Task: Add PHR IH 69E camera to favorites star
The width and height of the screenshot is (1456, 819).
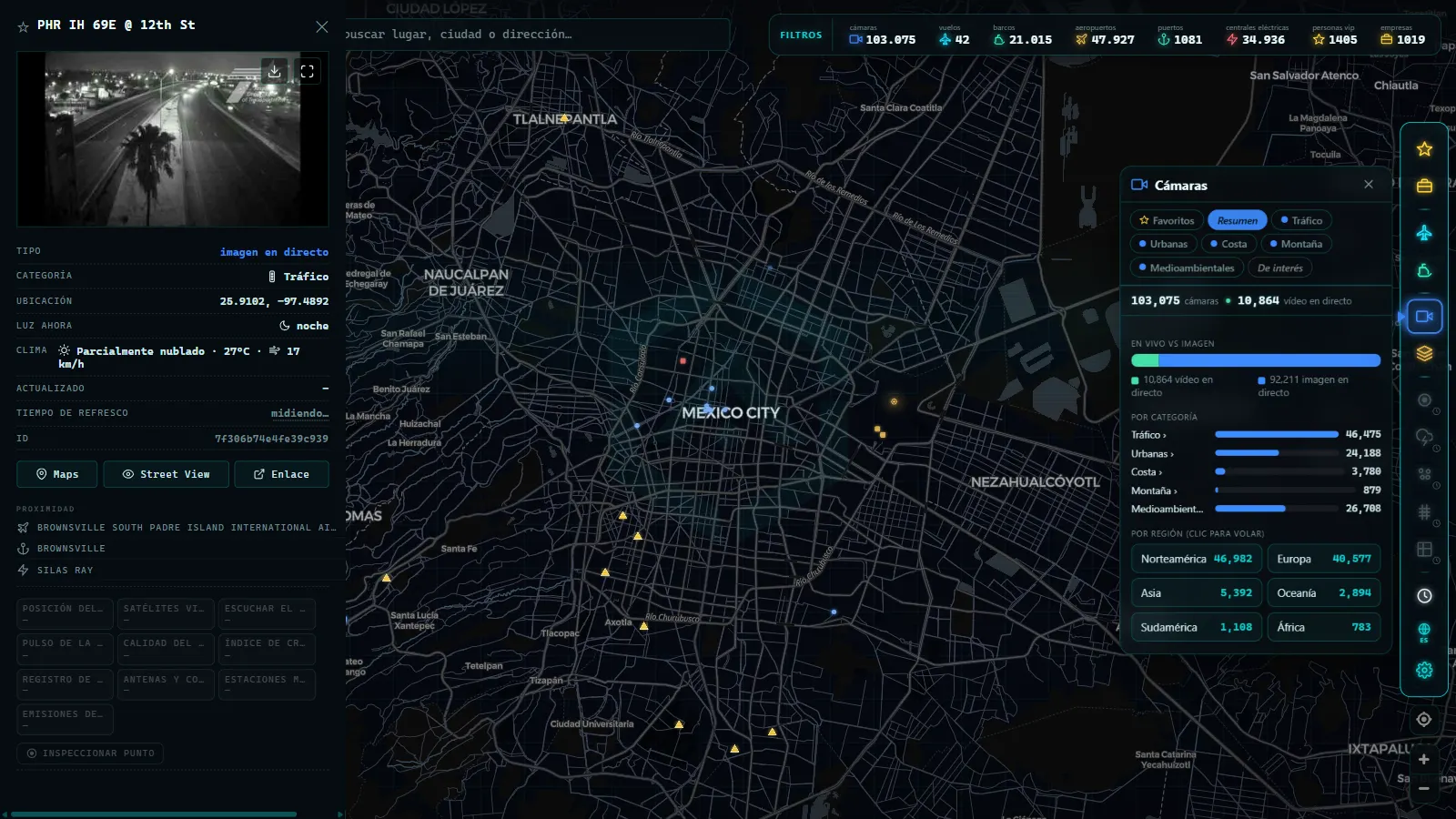Action: tap(23, 26)
